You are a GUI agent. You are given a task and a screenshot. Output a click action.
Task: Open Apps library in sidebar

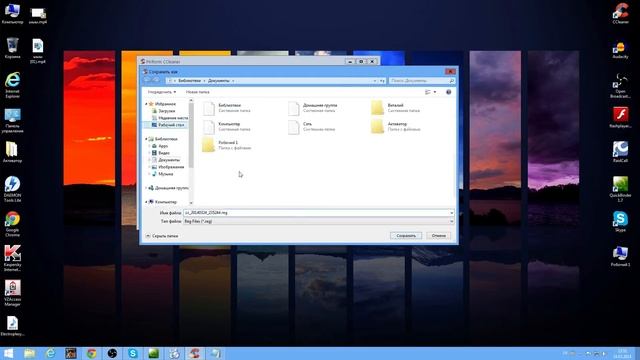pyautogui.click(x=160, y=146)
